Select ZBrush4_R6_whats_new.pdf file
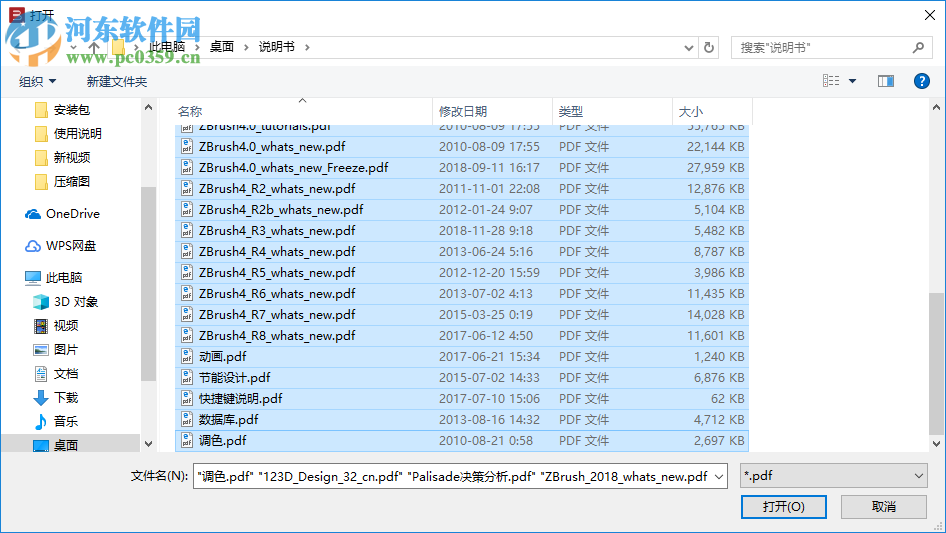Viewport: 946px width, 533px height. point(462,294)
